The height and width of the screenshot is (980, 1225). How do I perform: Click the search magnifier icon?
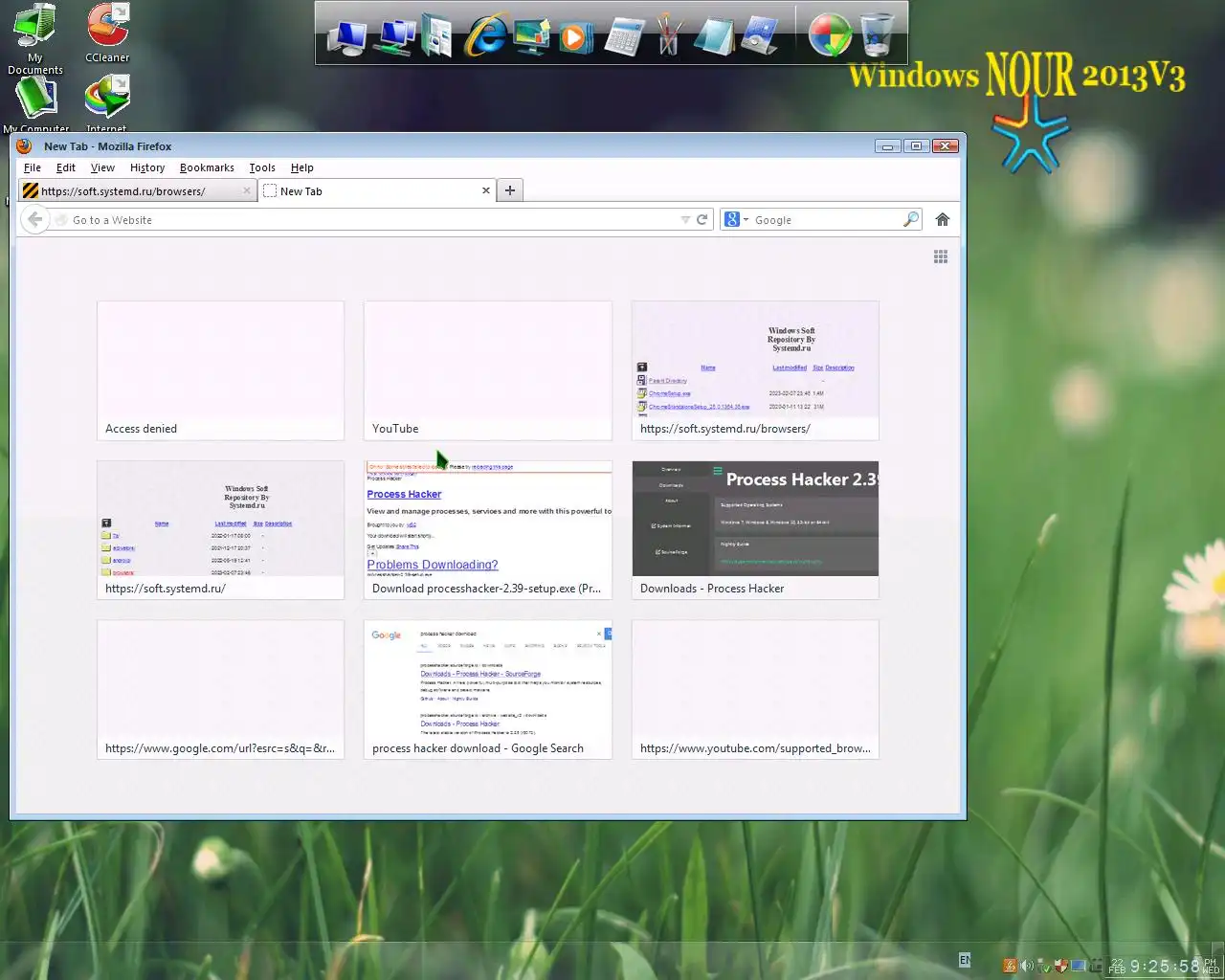[910, 219]
